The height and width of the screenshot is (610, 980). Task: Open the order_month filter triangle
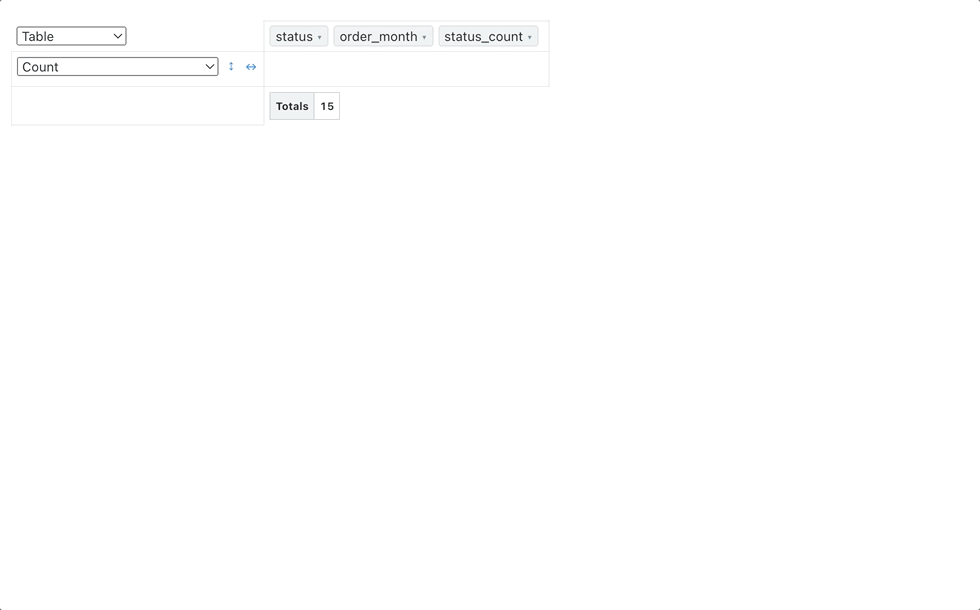pos(424,37)
